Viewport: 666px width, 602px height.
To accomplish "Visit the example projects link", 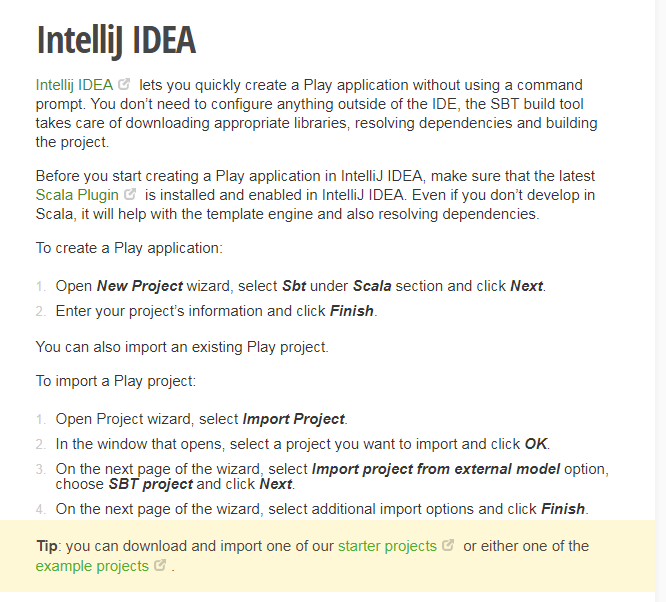I will pyautogui.click(x=91, y=566).
